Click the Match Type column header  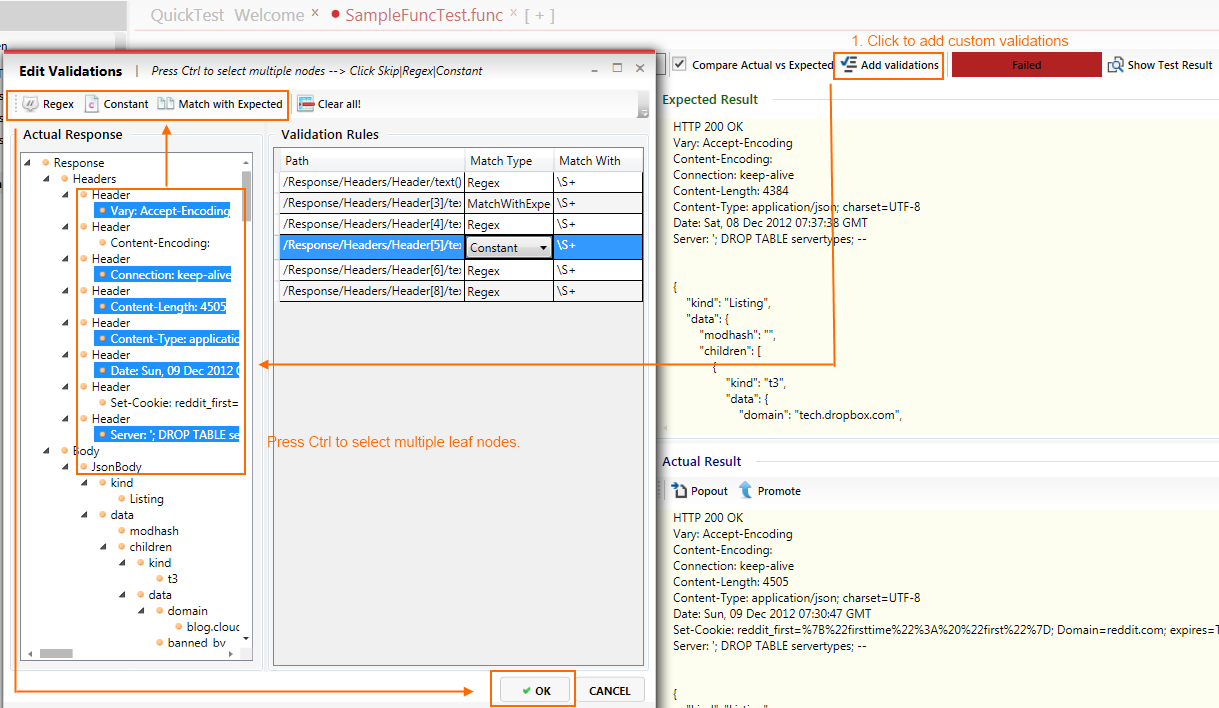pos(509,161)
